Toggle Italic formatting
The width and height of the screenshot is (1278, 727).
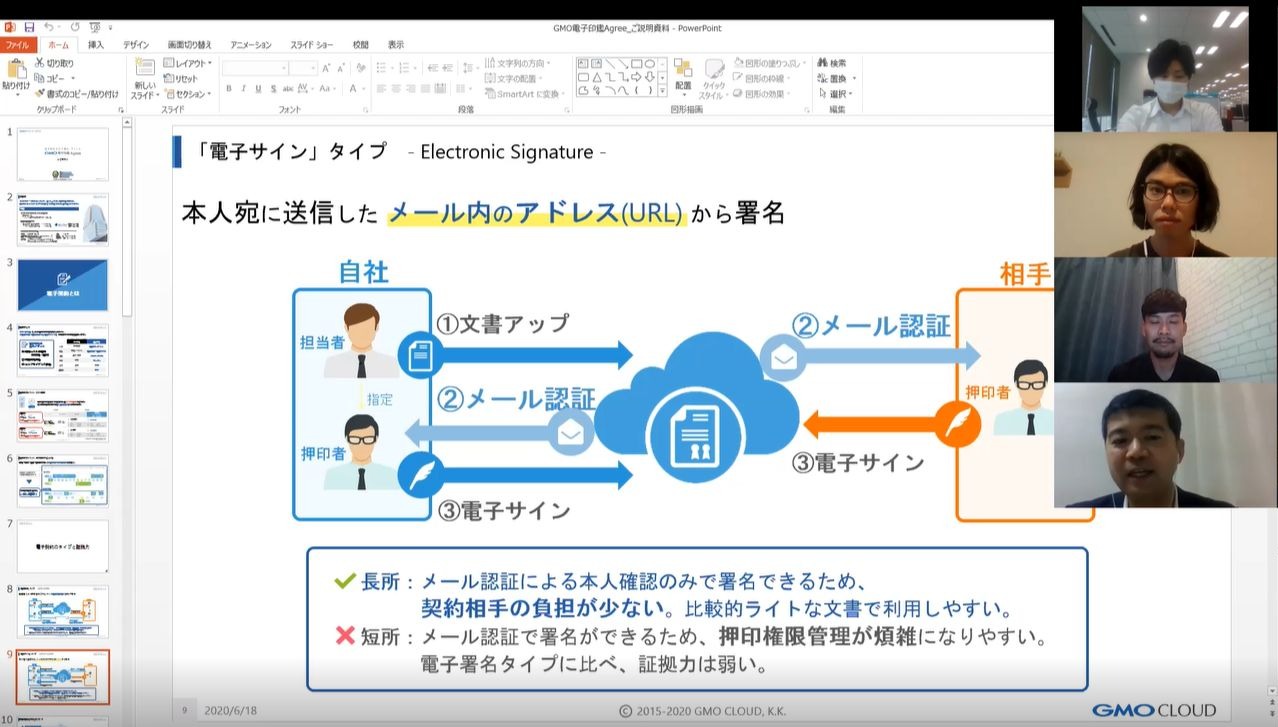coord(243,89)
